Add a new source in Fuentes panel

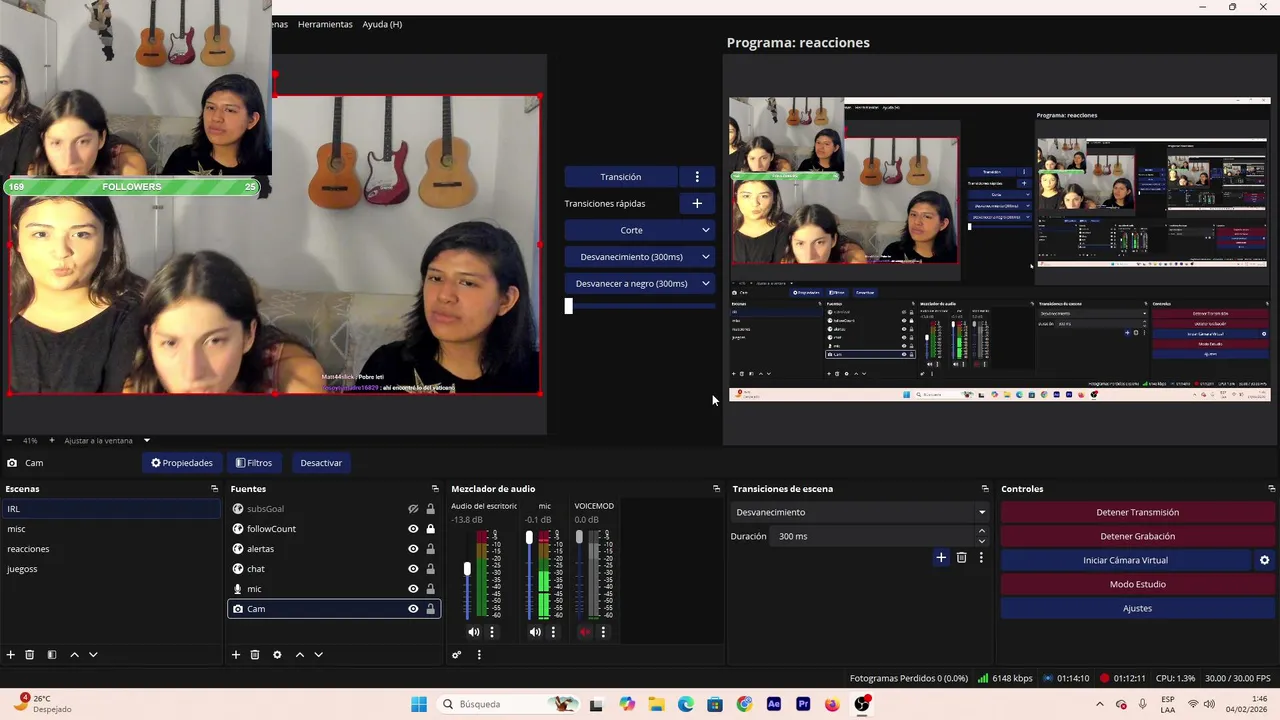click(236, 655)
